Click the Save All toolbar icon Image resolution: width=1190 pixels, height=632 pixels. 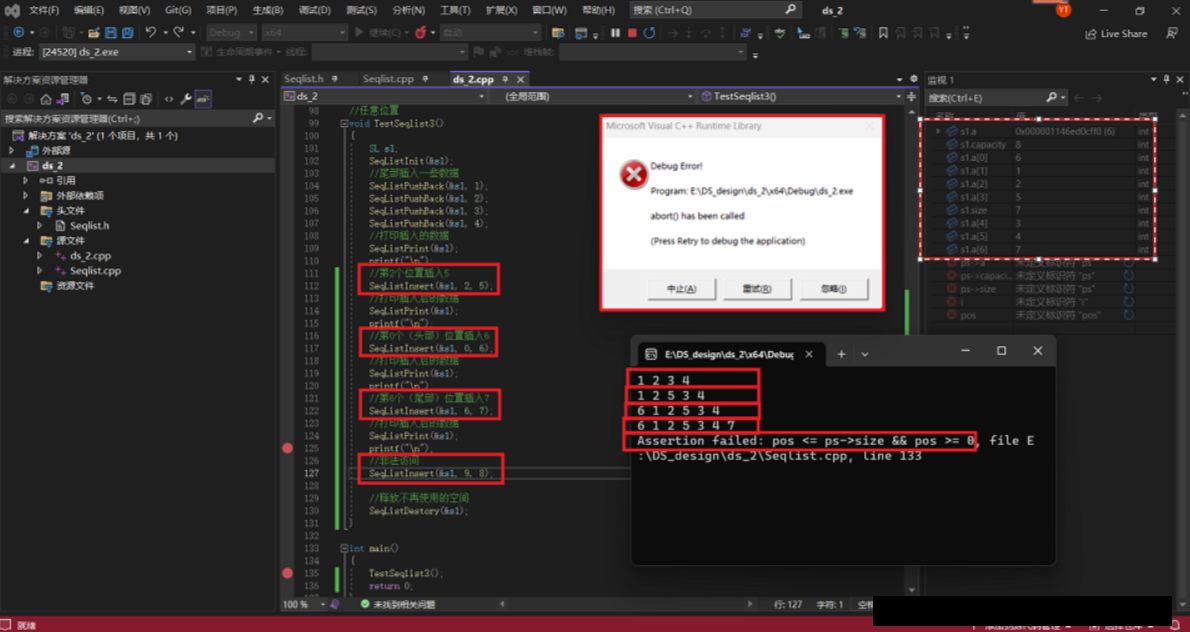(x=128, y=33)
